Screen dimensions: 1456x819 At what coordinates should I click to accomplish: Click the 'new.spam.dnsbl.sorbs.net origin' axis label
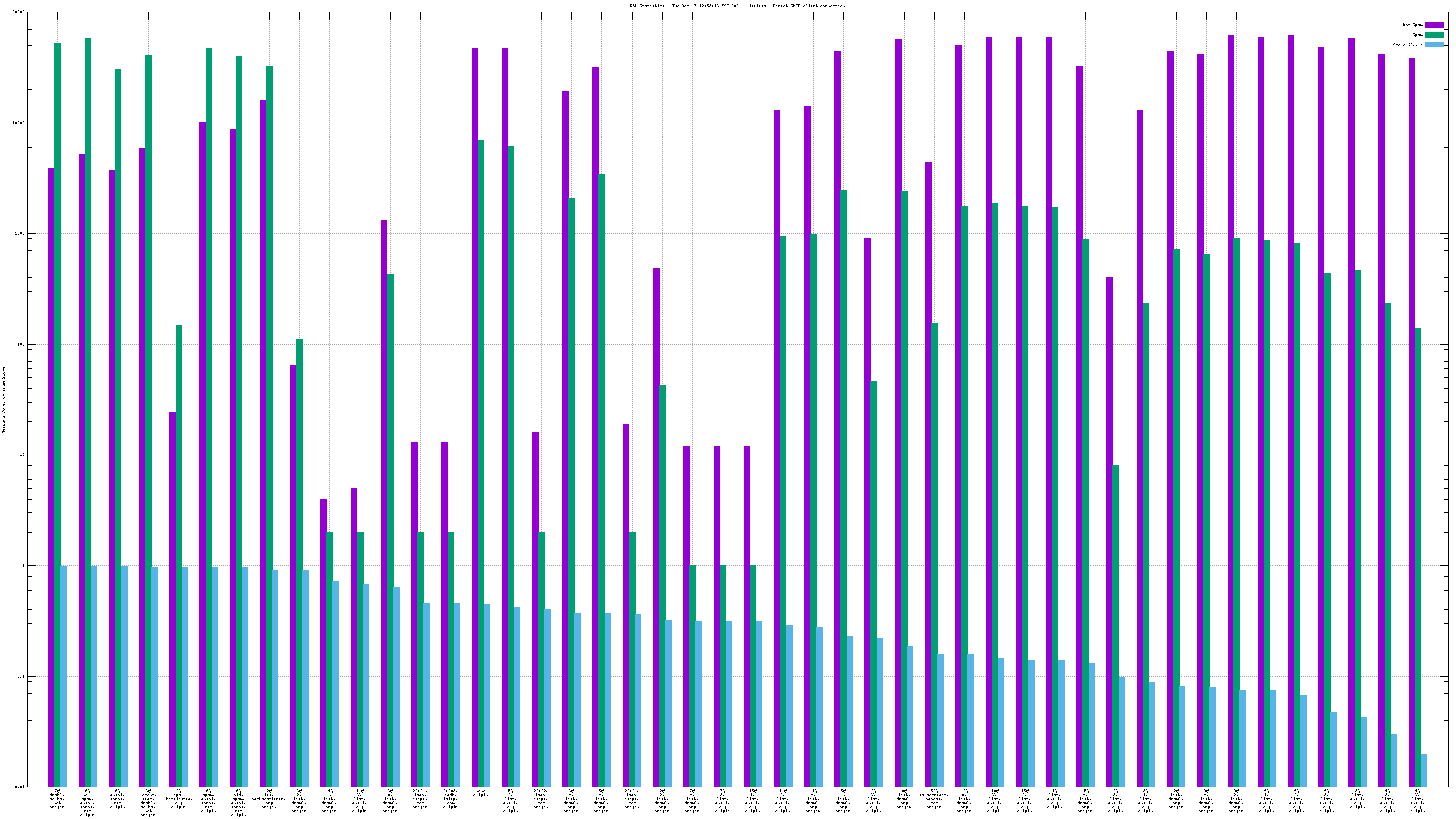click(88, 803)
